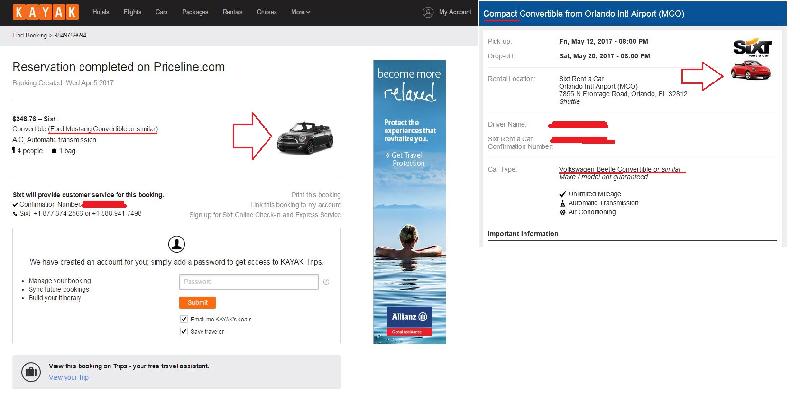Click the 1 bag luggage icon

[54, 151]
